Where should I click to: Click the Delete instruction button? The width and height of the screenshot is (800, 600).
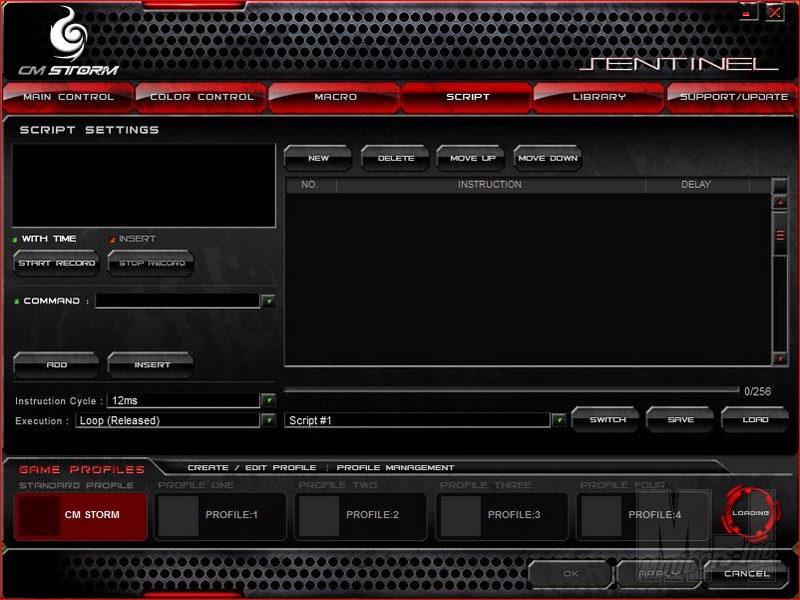point(395,158)
